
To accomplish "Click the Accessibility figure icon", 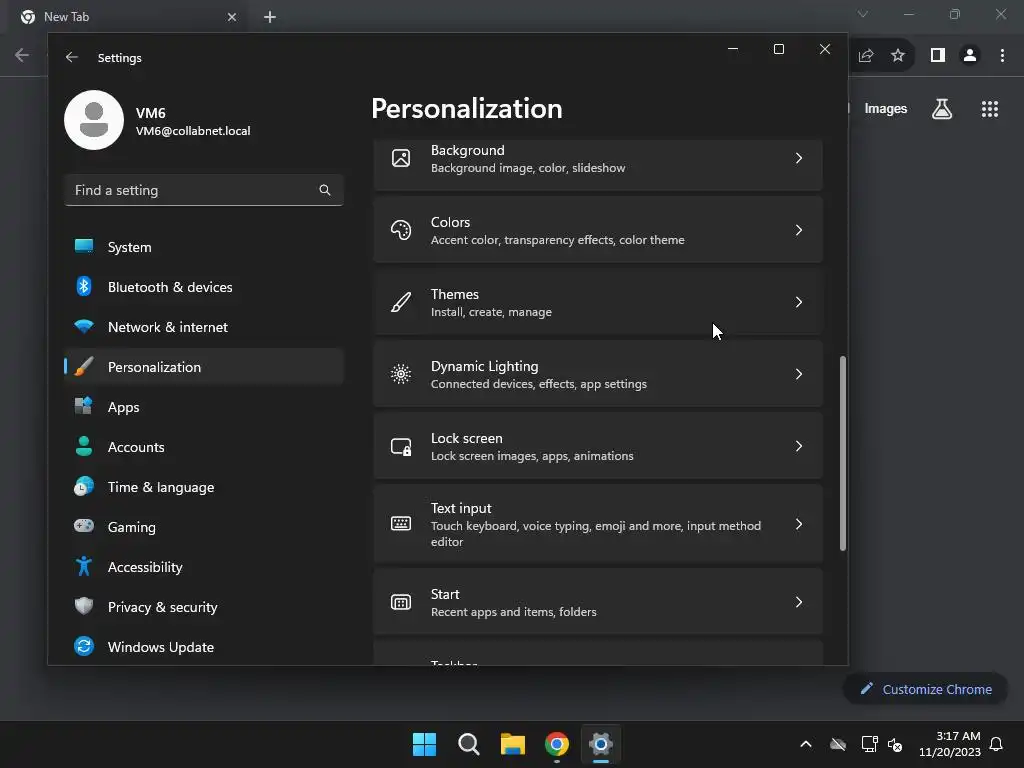I will pyautogui.click(x=84, y=566).
